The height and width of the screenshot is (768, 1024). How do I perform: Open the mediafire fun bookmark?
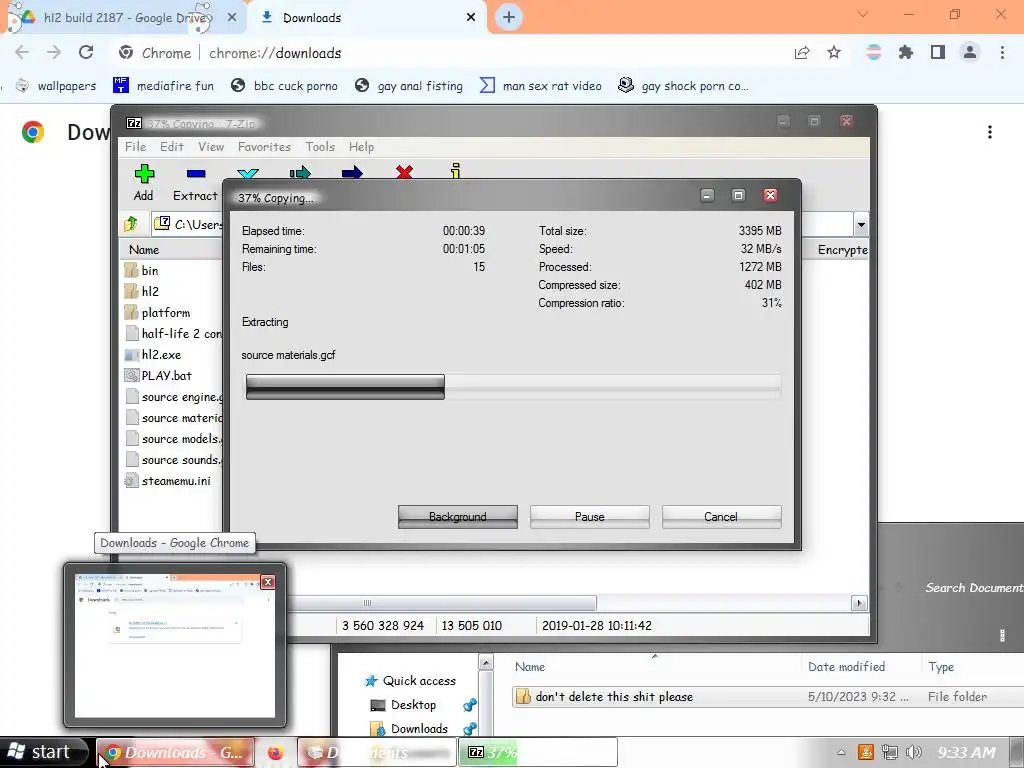[163, 86]
